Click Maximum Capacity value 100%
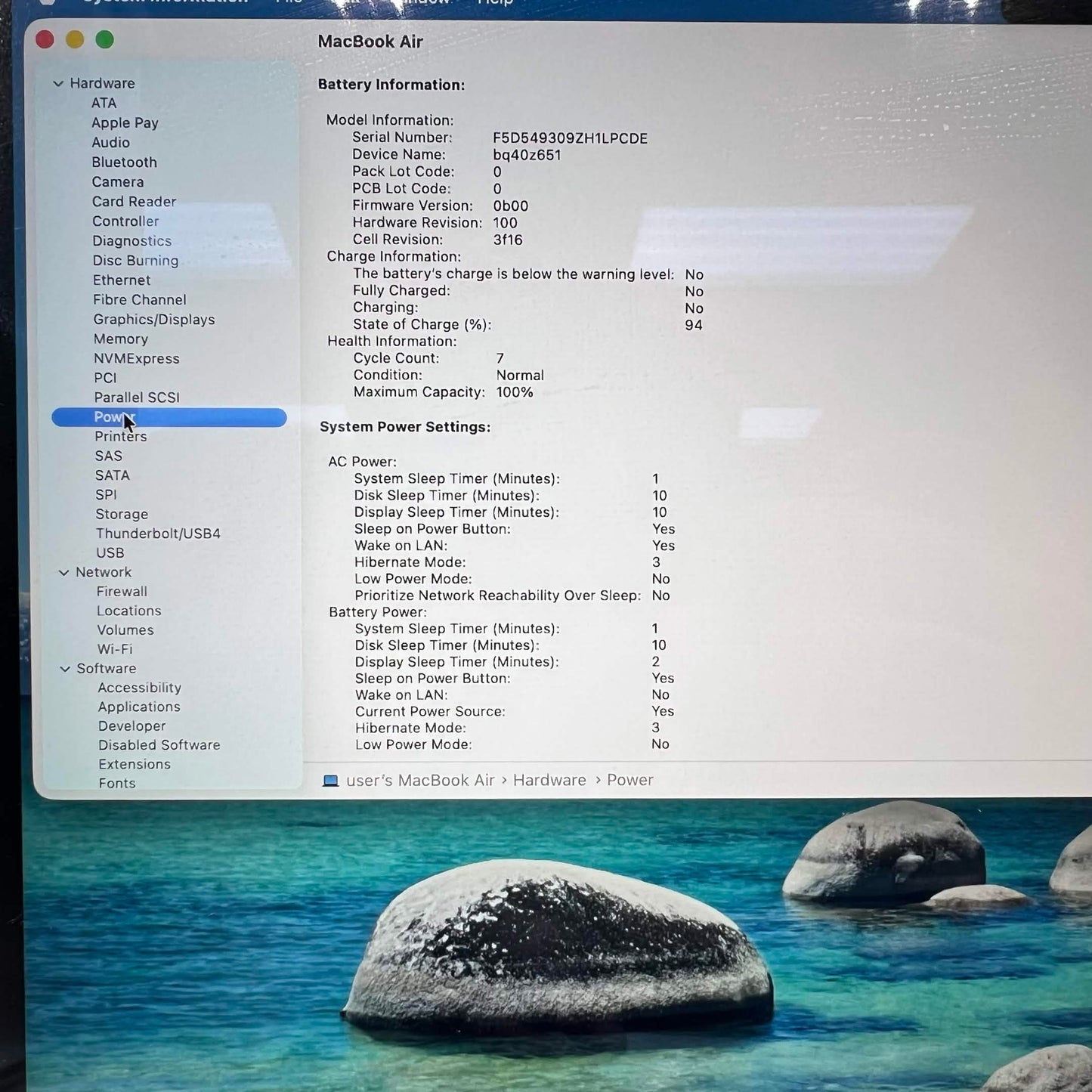The image size is (1092, 1092). pos(514,392)
